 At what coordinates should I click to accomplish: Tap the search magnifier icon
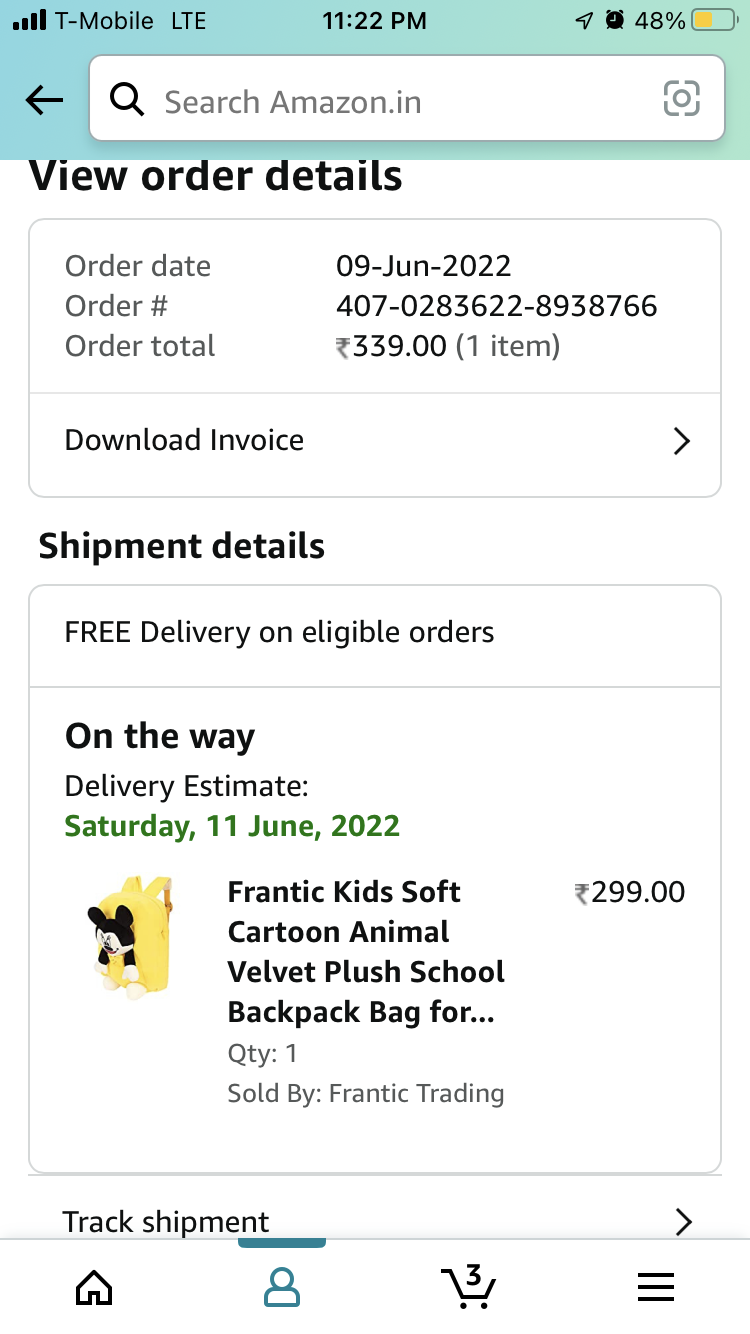128,100
